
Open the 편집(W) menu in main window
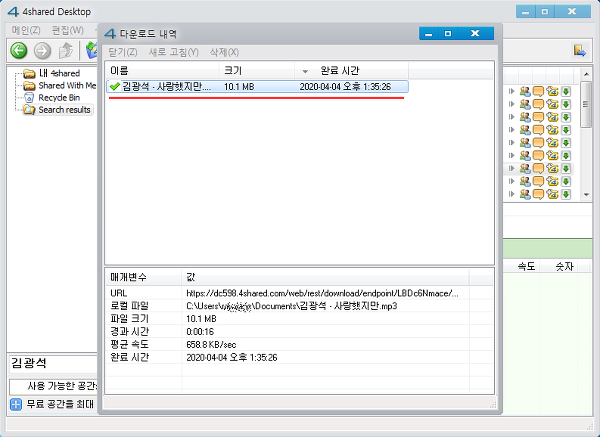67,30
